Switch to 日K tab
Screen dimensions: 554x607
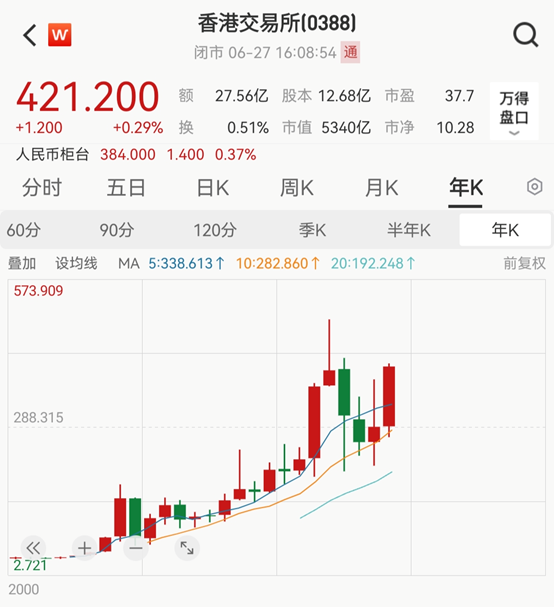click(x=213, y=188)
